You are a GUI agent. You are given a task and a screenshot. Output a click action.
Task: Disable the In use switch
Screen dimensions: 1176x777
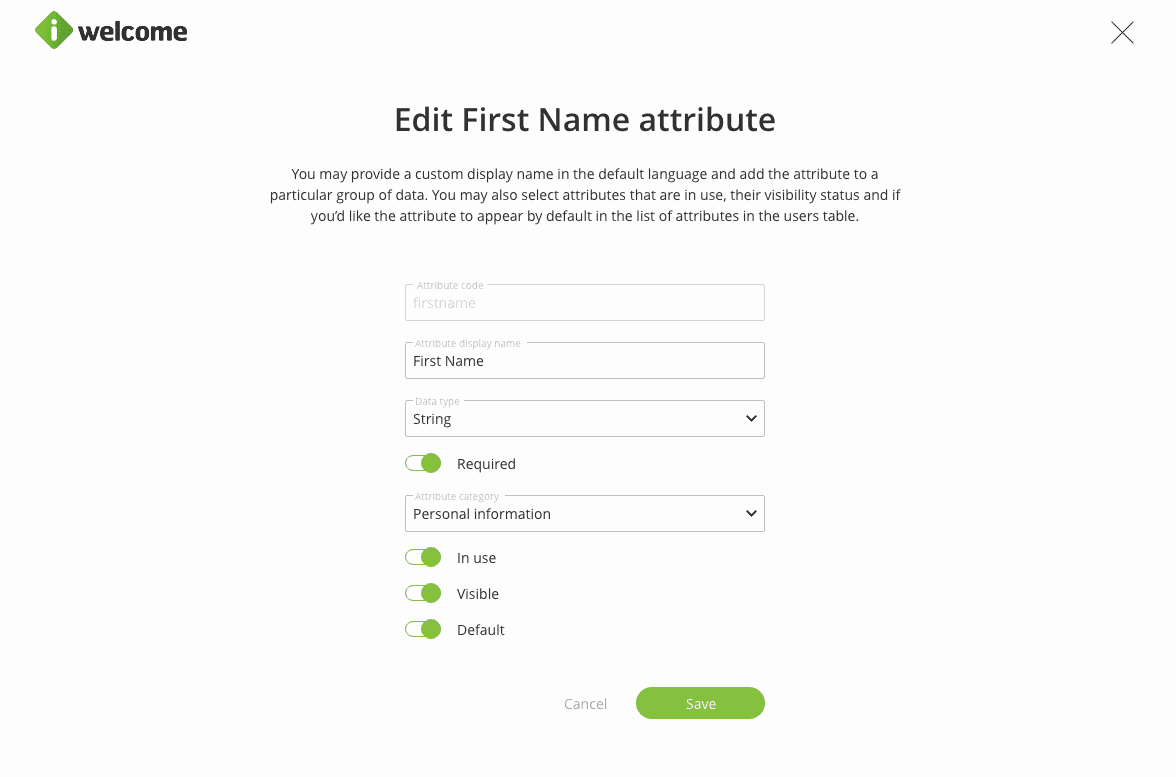tap(423, 557)
